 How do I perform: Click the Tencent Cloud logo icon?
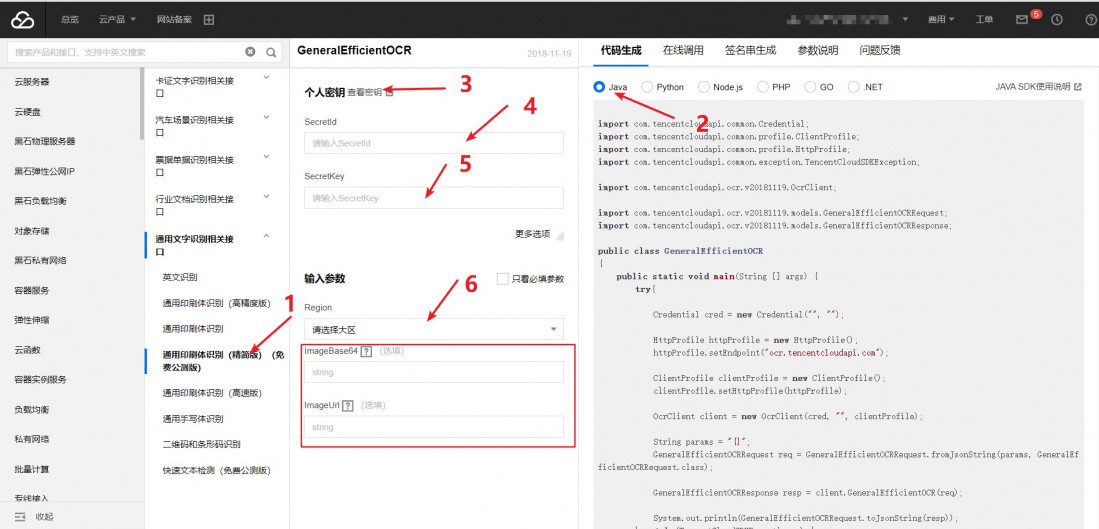click(x=23, y=19)
